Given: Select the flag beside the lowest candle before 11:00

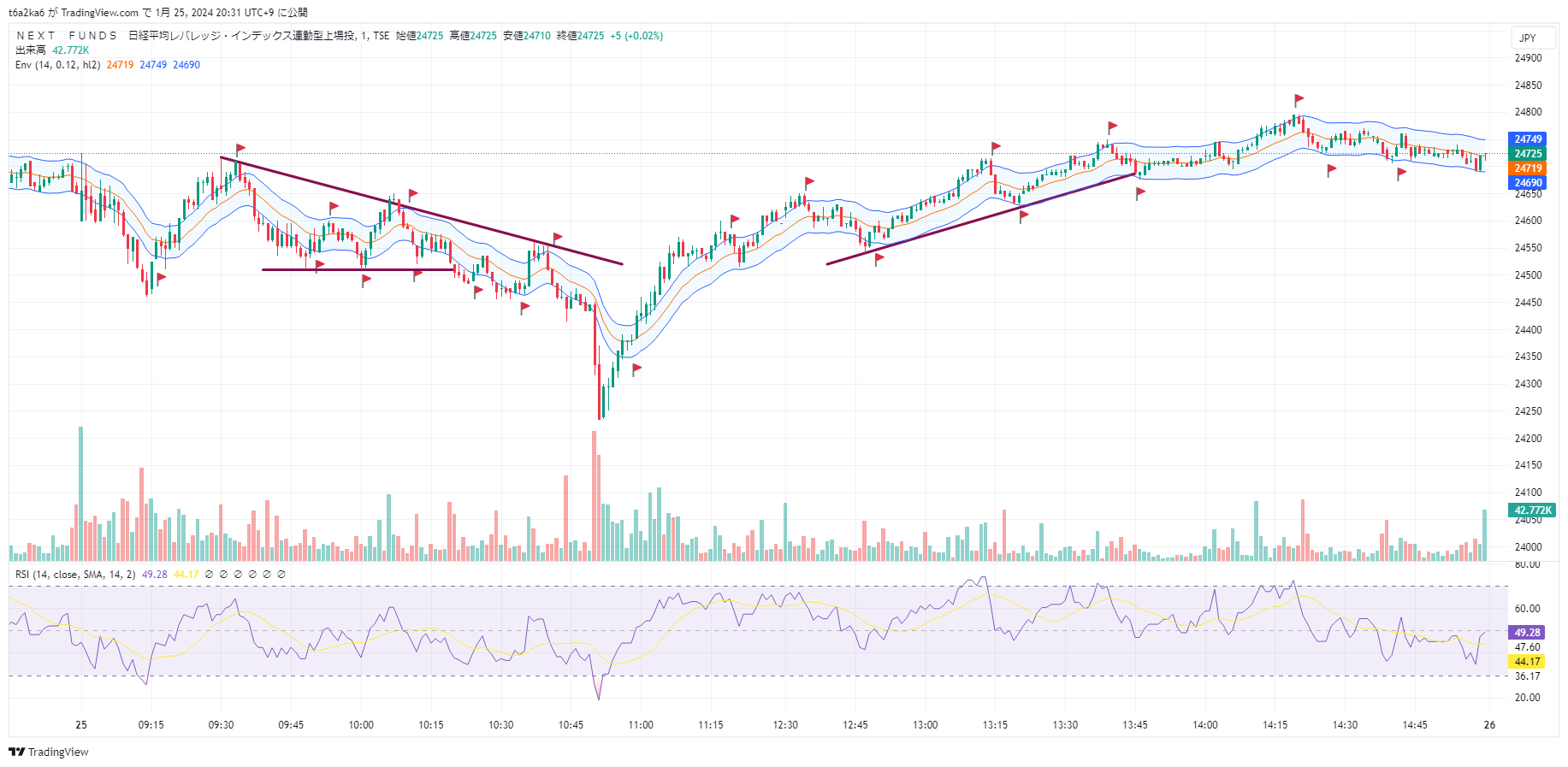Looking at the screenshot, I should pos(636,369).
